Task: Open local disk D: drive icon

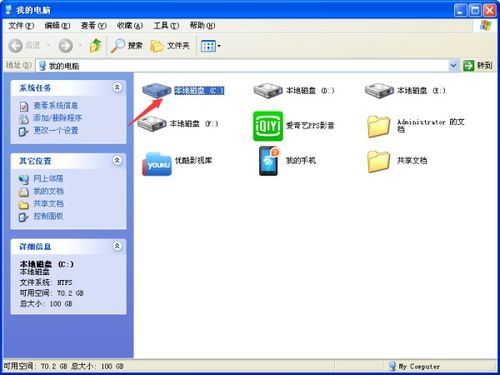Action: (268, 91)
